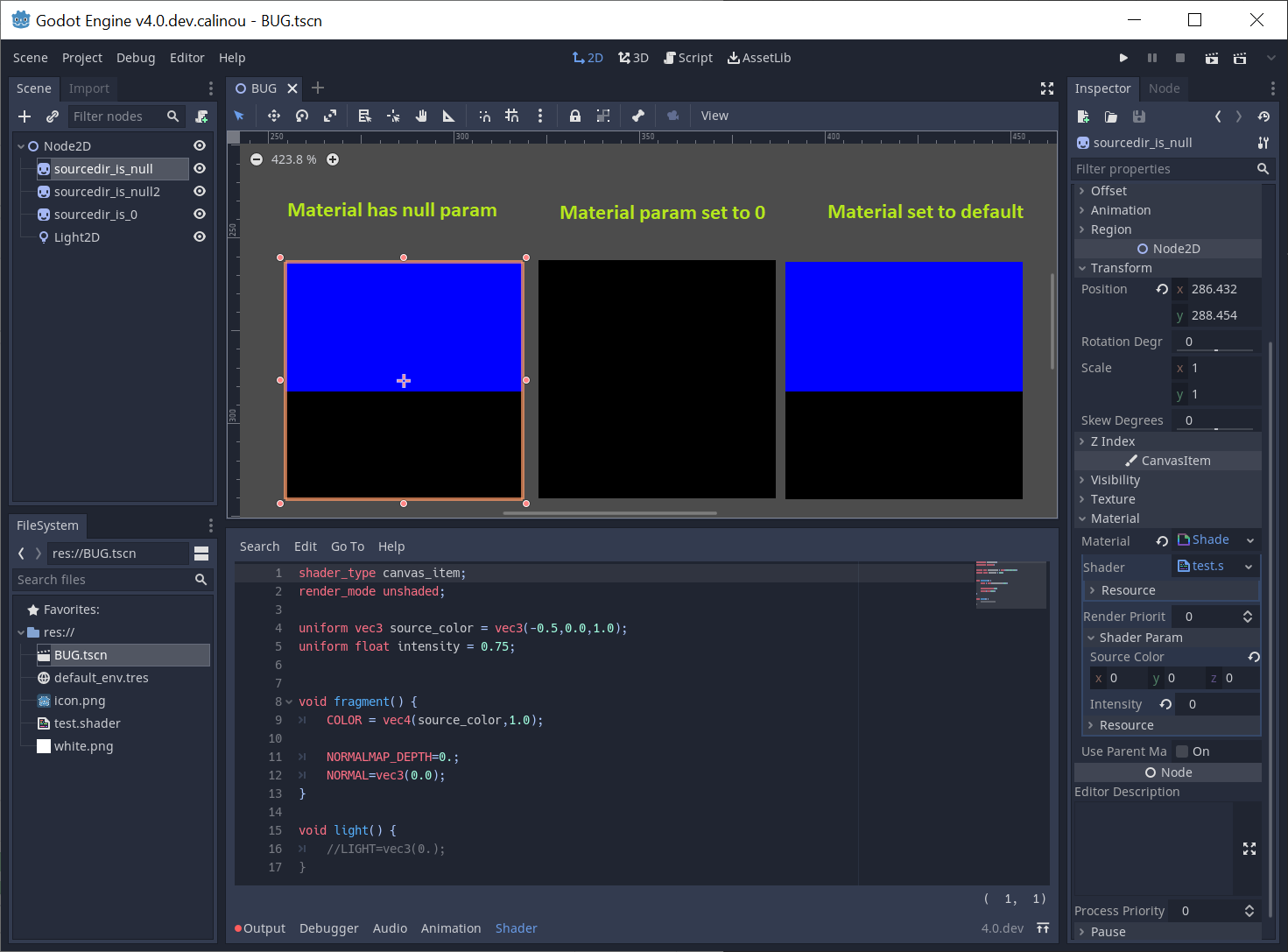Viewport: 1288px width, 952px height.
Task: Toggle visibility of sourcedir_is_0 node
Action: [x=199, y=214]
